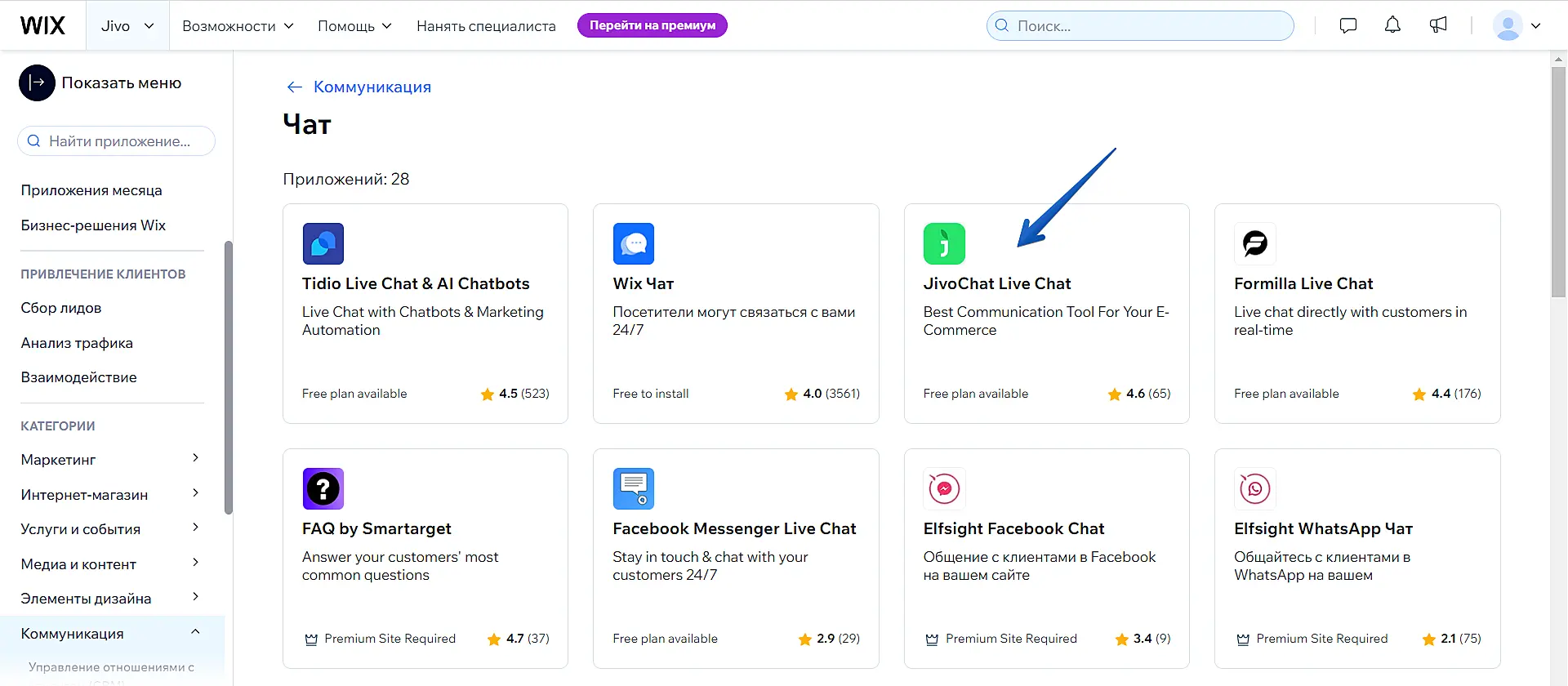Click the Tidio Live Chat app icon
Screen dimensions: 1568x686
click(323, 243)
